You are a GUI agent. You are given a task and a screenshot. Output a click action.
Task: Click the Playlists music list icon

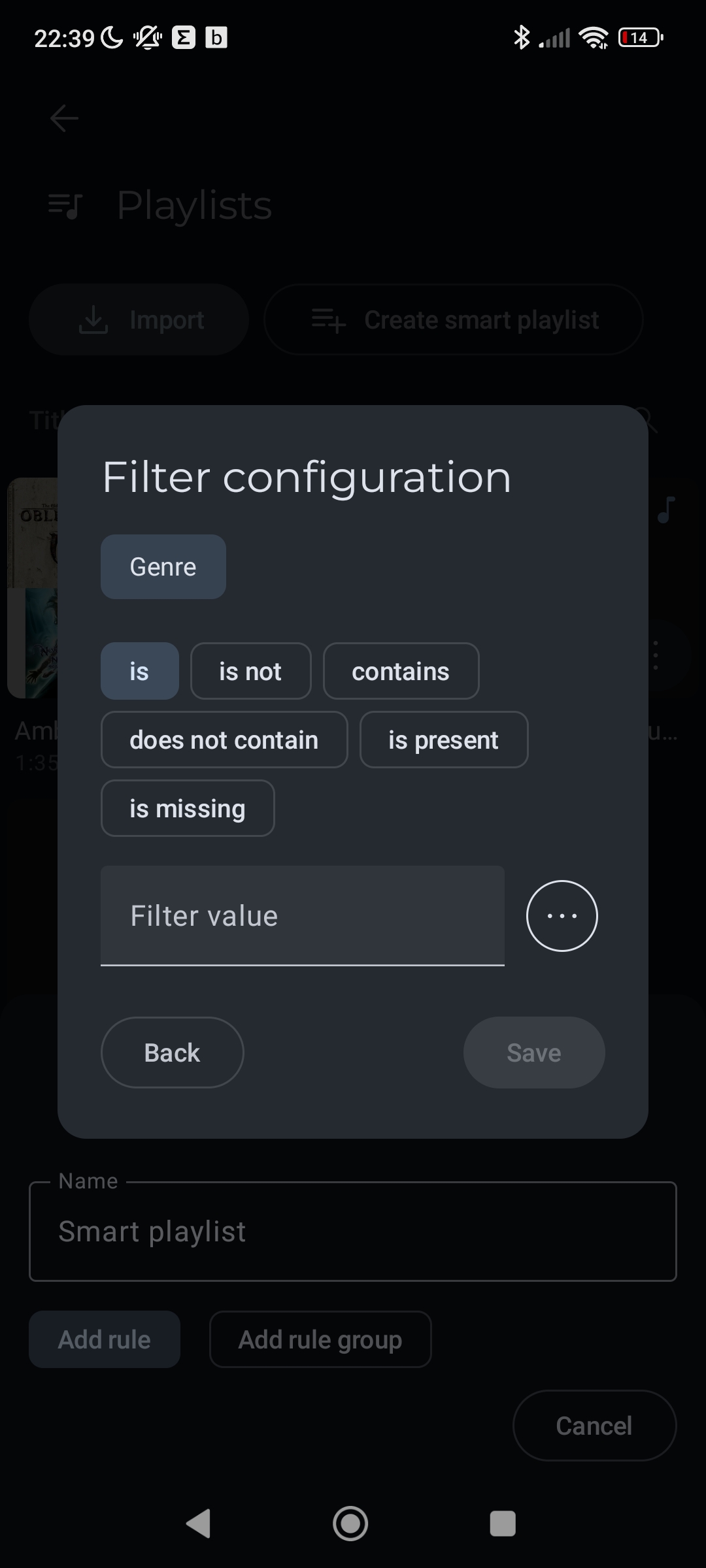[x=65, y=206]
